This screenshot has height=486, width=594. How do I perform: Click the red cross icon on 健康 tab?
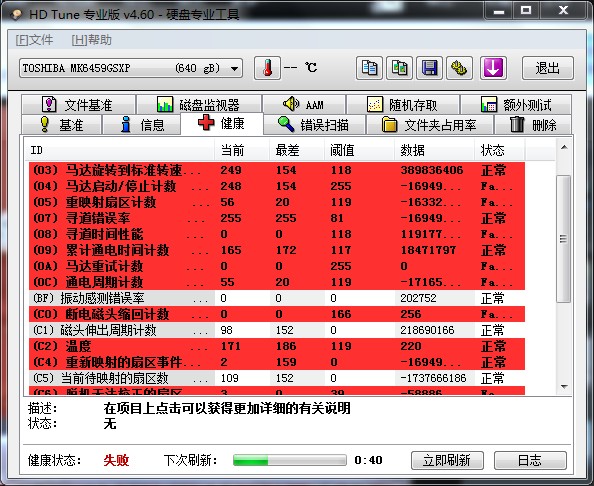(206, 123)
